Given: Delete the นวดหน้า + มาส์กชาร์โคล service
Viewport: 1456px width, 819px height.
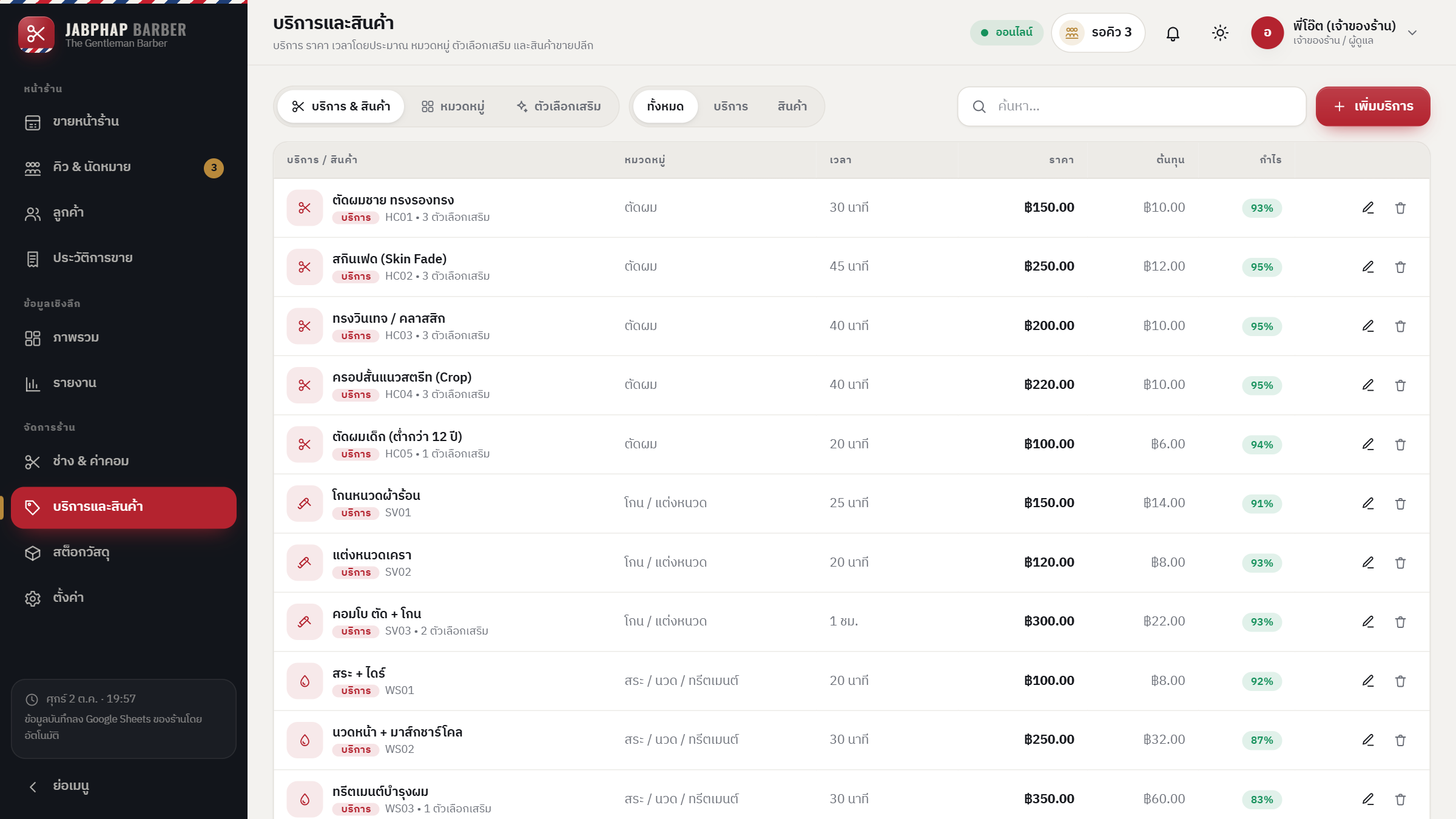Looking at the screenshot, I should pos(1400,740).
